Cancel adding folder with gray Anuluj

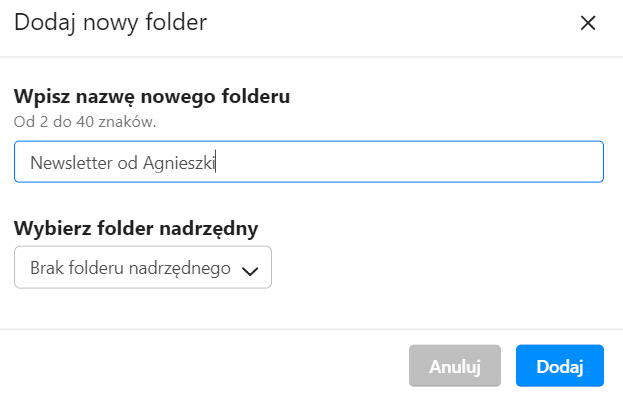(455, 366)
